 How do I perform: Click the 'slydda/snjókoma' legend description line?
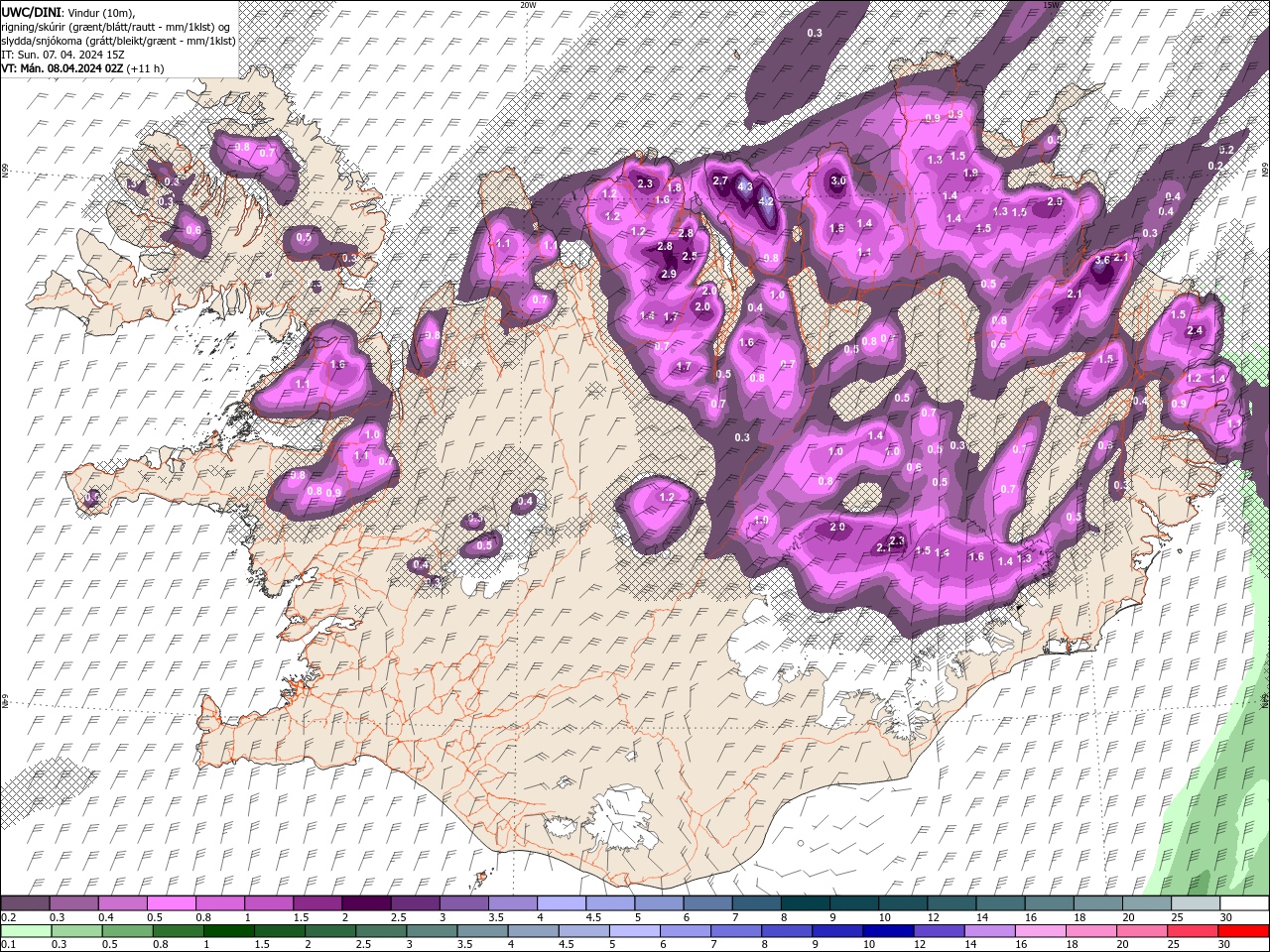coord(117,40)
